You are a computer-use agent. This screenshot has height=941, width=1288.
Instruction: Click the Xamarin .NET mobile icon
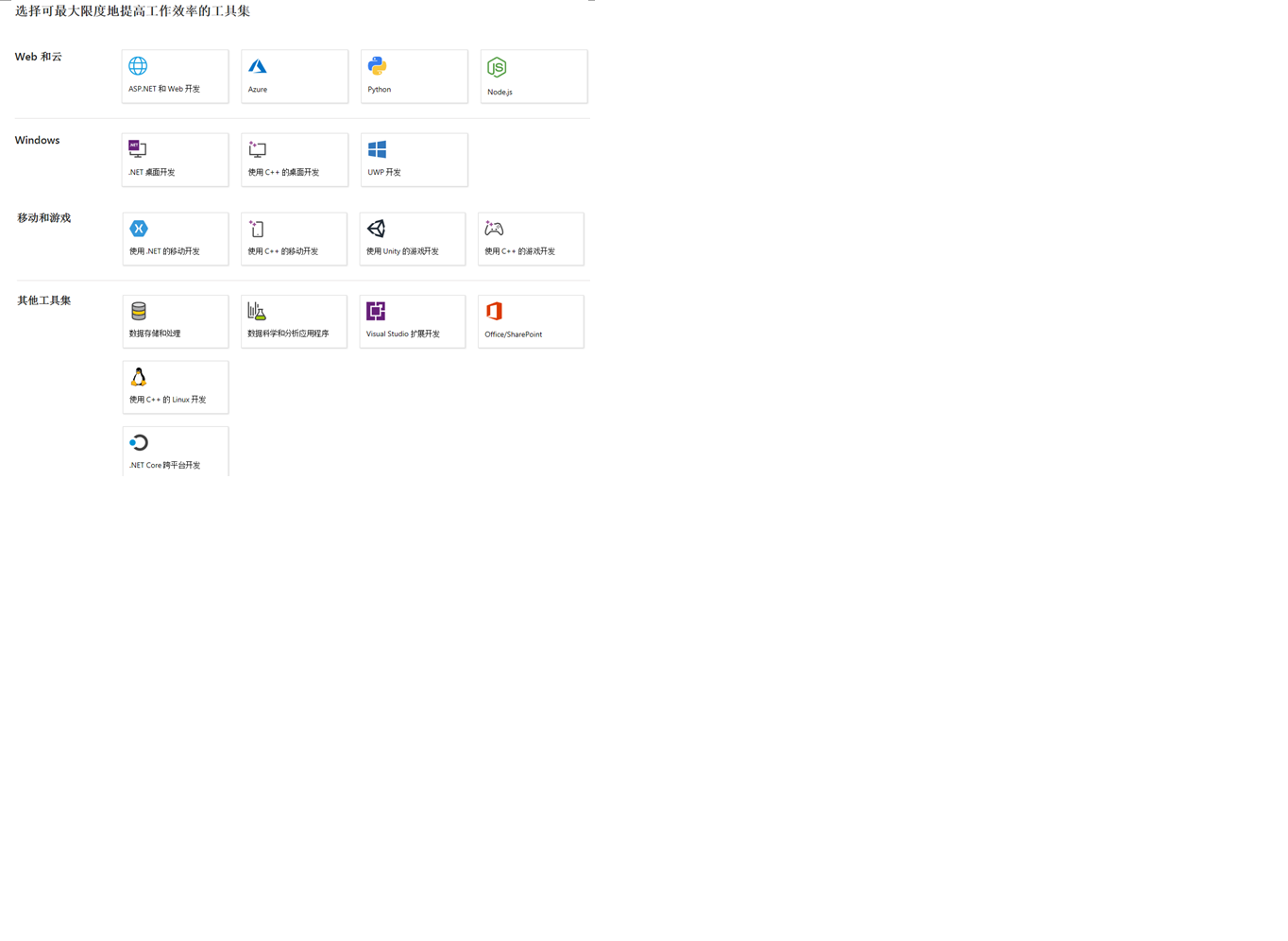click(x=139, y=229)
